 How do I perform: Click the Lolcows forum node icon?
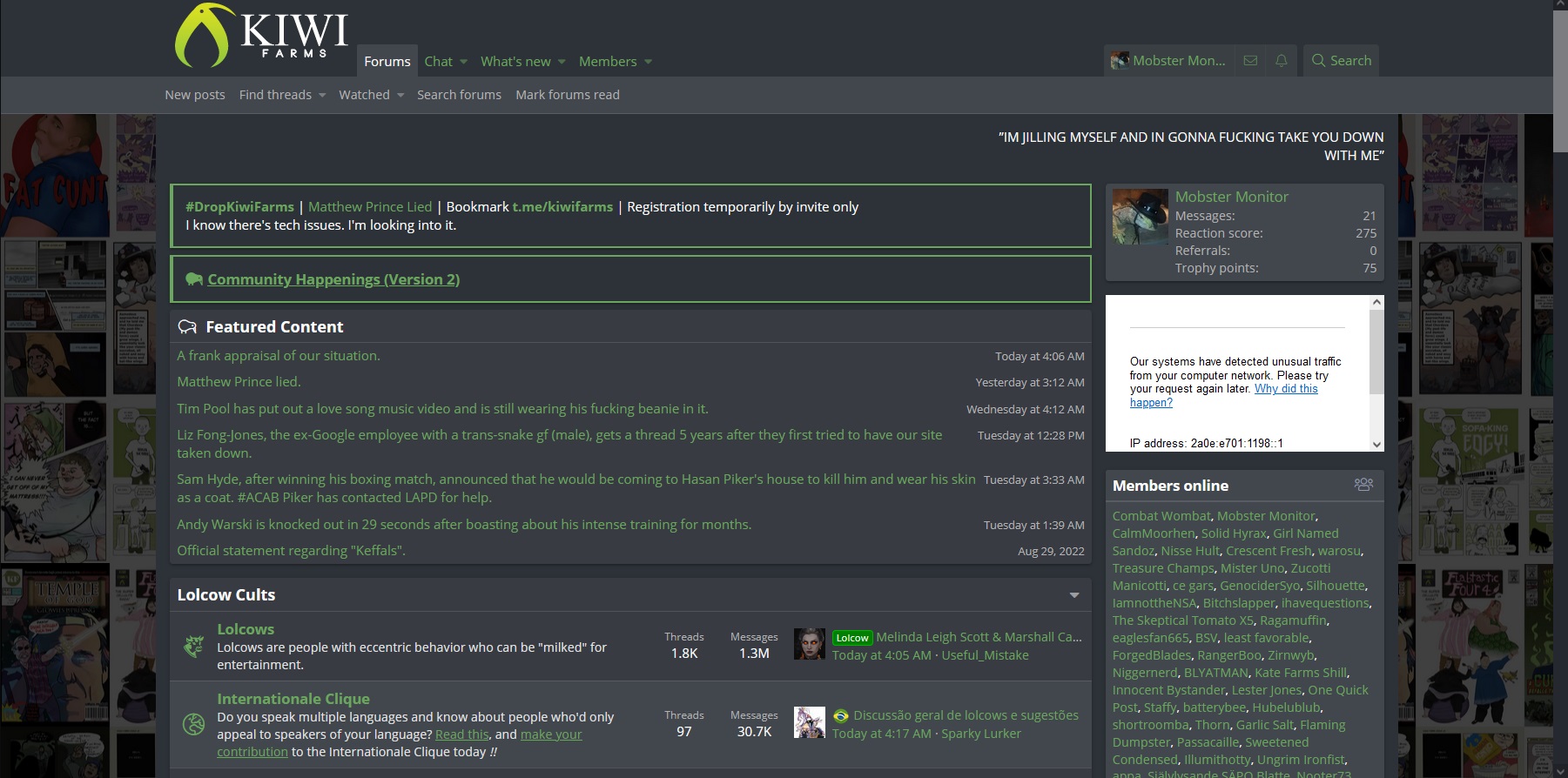click(193, 646)
